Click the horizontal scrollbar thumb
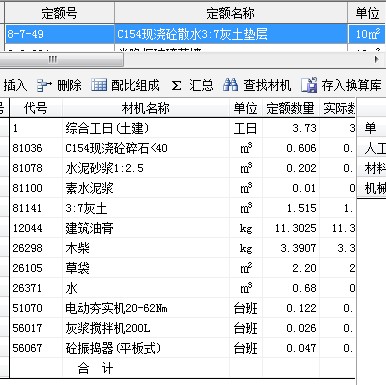The width and height of the screenshot is (386, 385). [x=62, y=60]
